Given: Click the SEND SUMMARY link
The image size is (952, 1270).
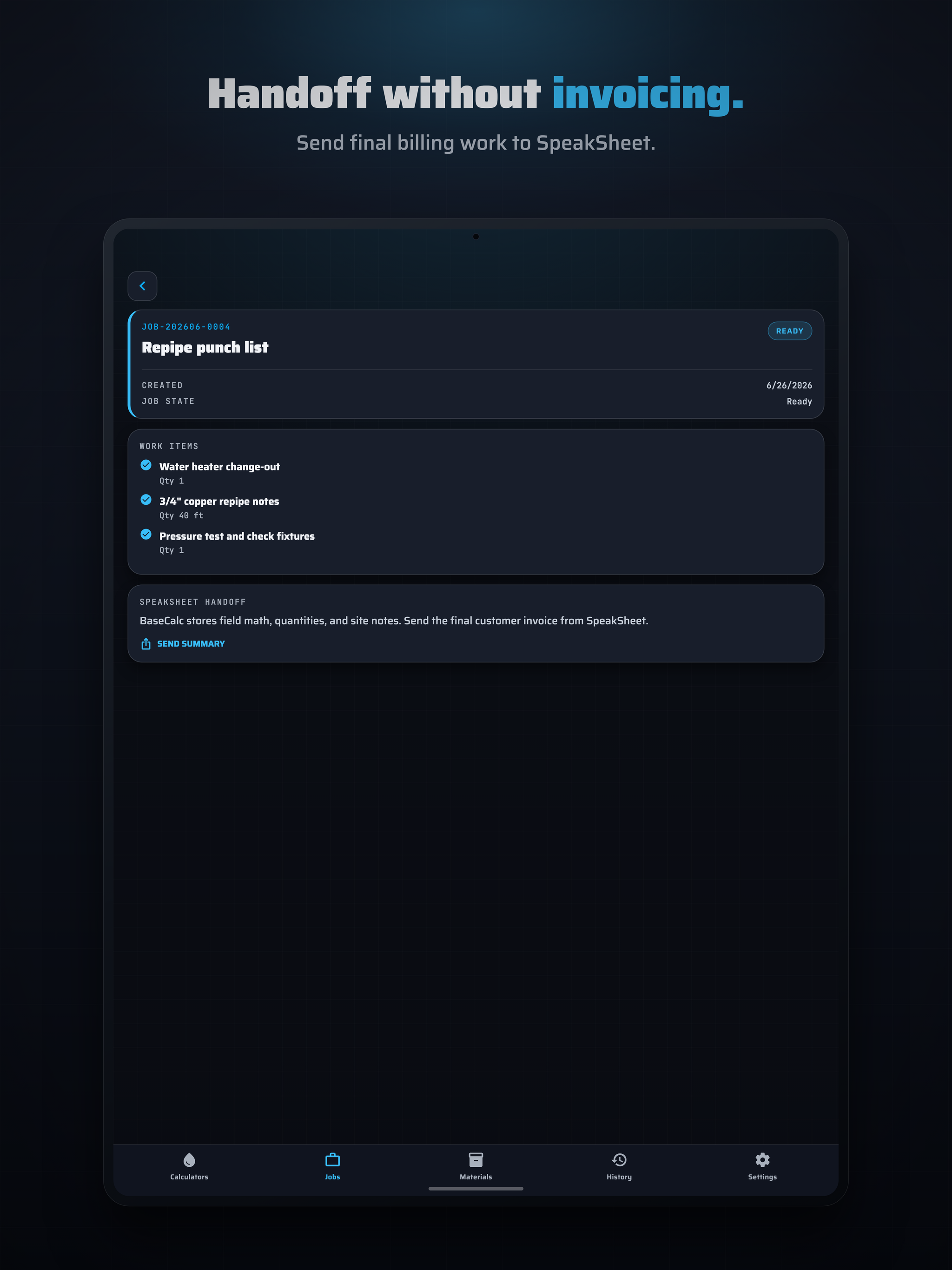Looking at the screenshot, I should [191, 644].
